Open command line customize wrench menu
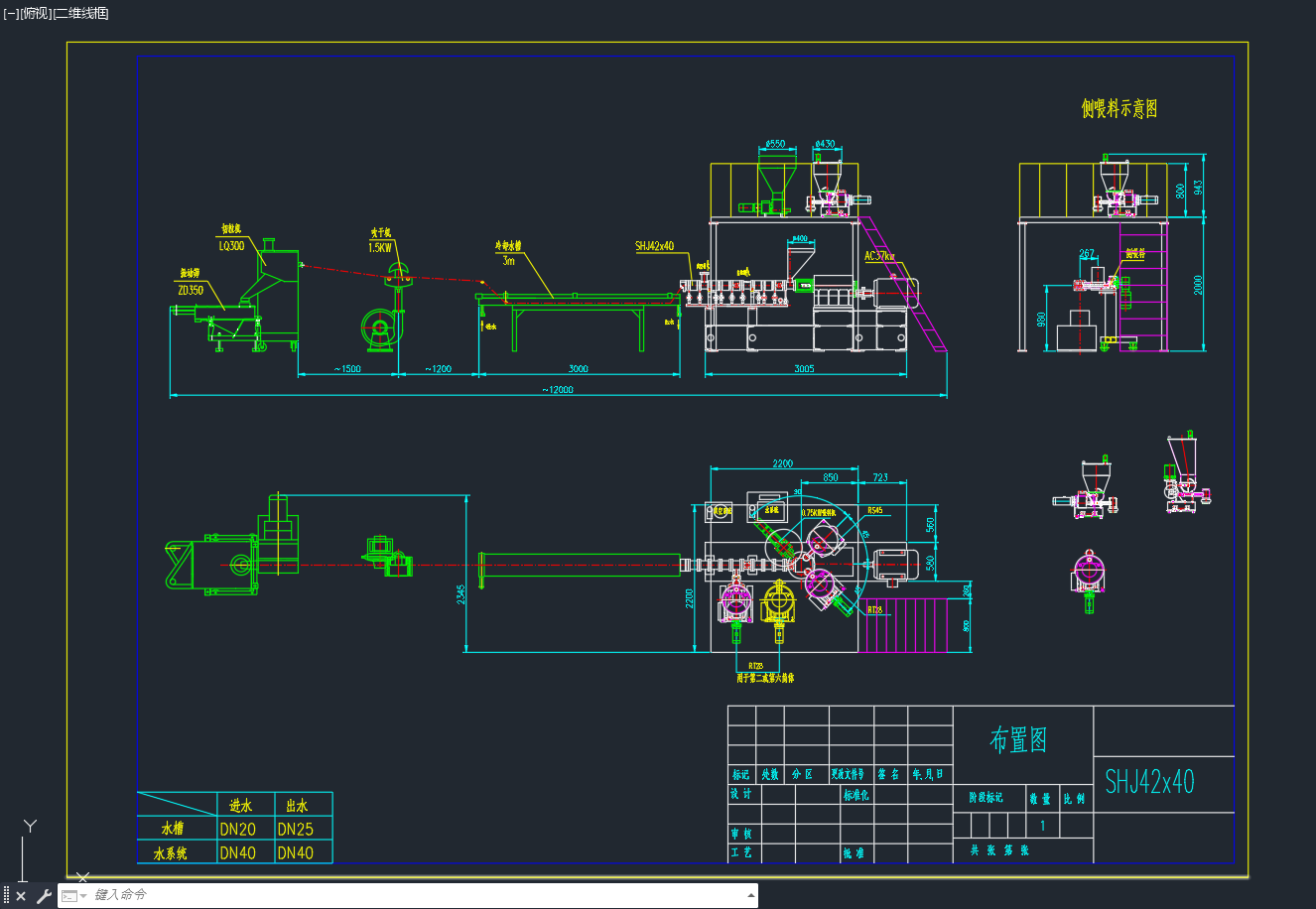1316x909 pixels. (44, 896)
